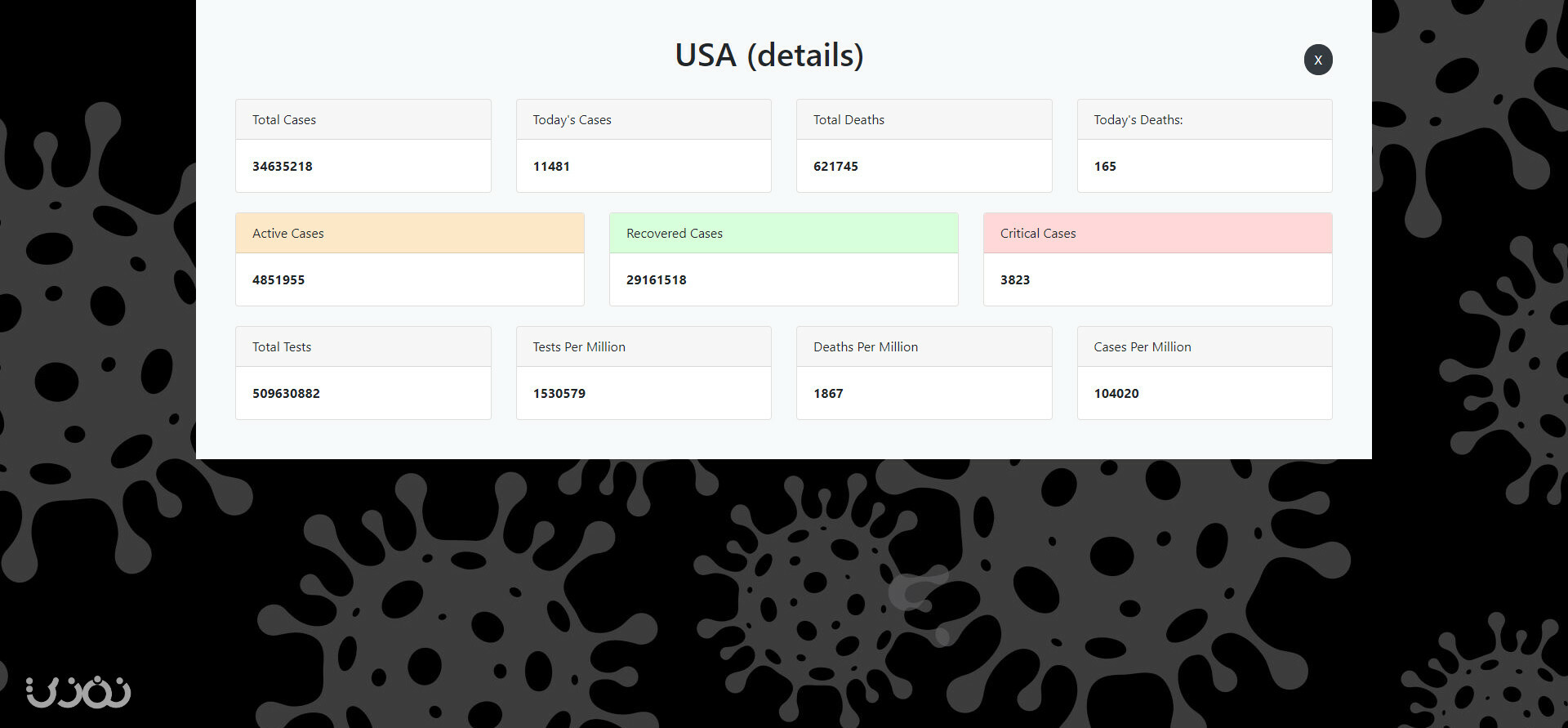
Task: Click the tests per million value 1530579
Action: coord(559,393)
